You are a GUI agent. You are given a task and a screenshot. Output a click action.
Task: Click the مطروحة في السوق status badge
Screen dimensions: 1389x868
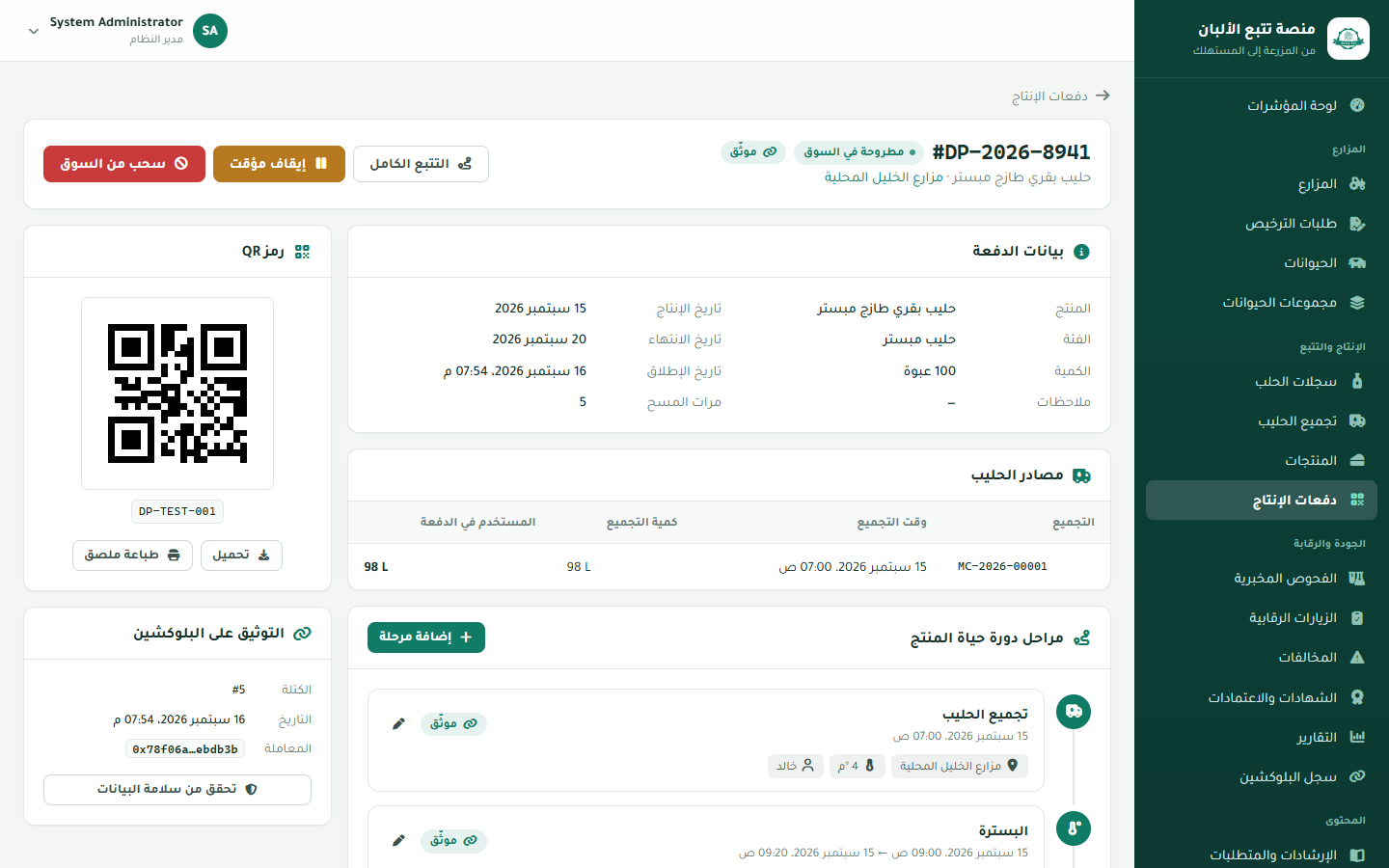click(858, 151)
